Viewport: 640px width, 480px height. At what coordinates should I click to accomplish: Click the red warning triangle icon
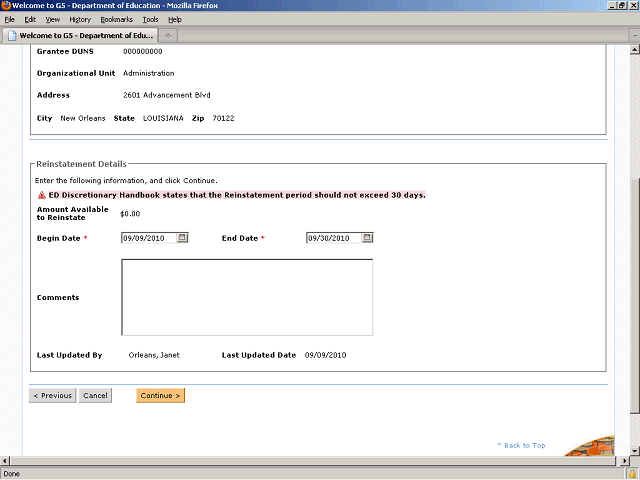point(42,195)
